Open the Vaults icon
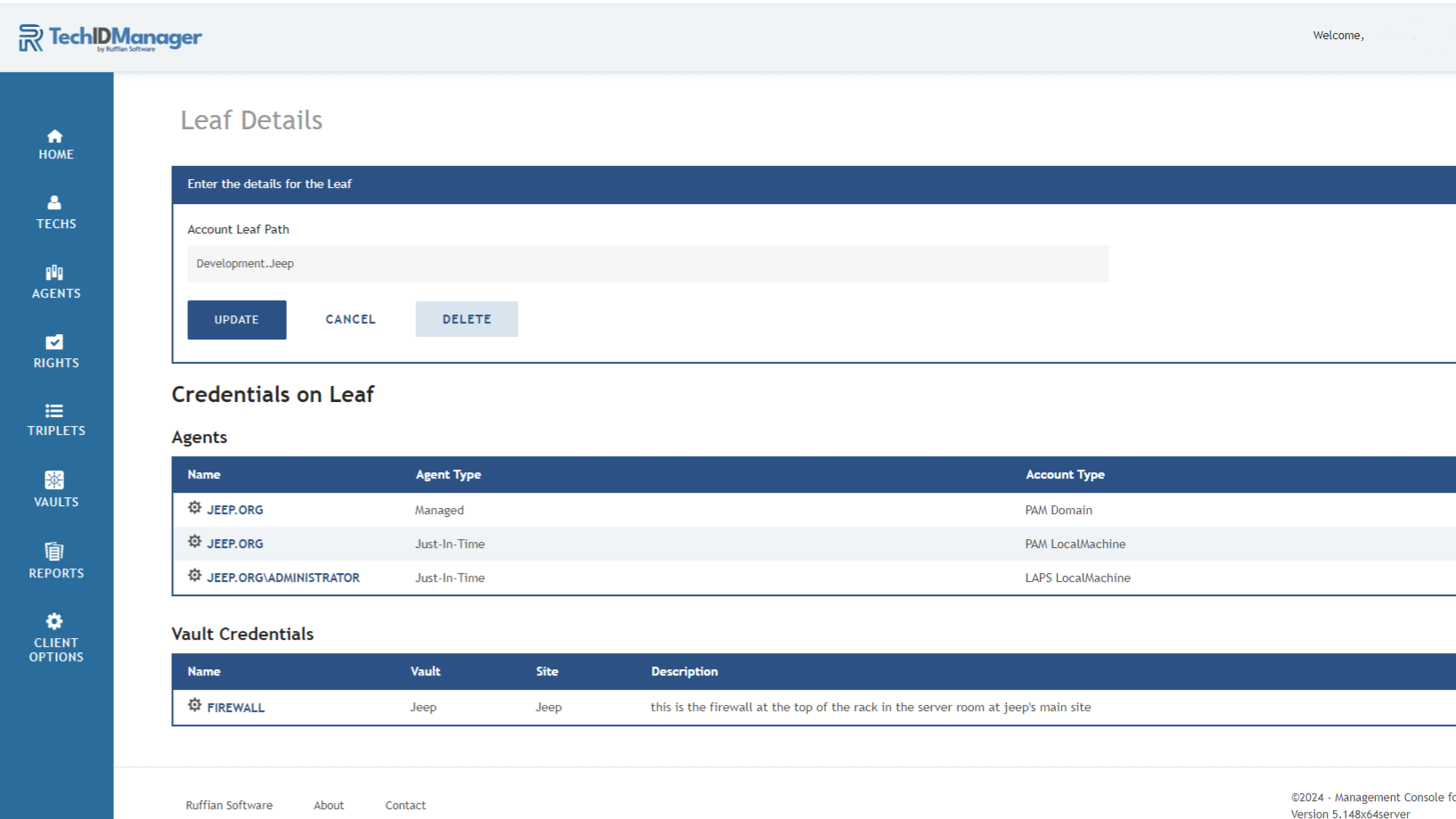The image size is (1456, 819). click(x=54, y=480)
